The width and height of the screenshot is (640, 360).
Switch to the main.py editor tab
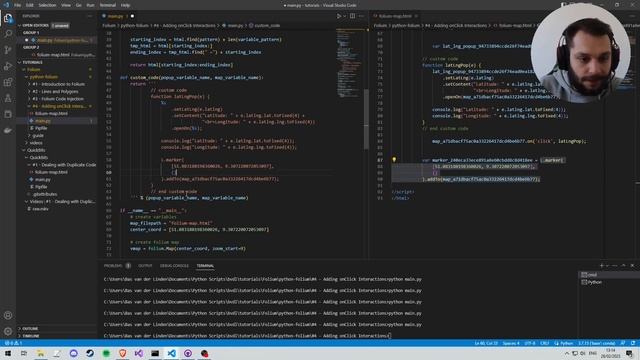[116, 16]
